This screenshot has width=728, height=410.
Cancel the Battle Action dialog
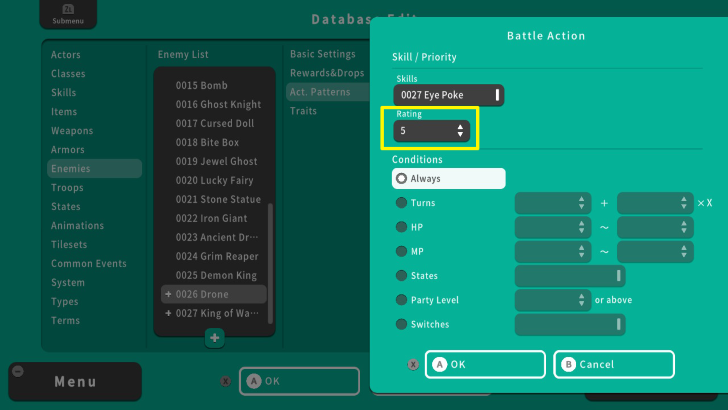coord(614,364)
